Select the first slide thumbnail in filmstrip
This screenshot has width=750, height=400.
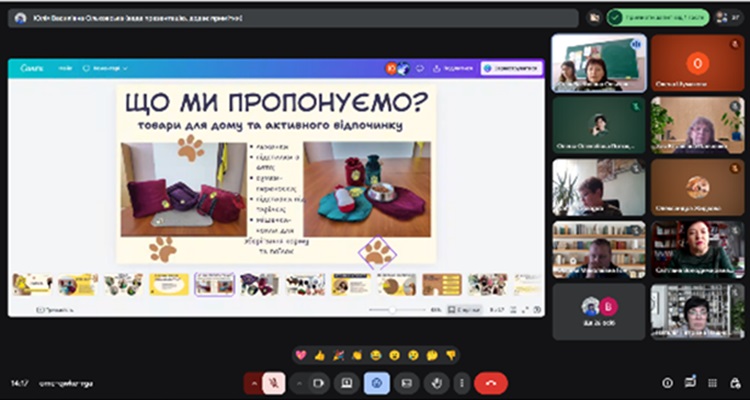tap(32, 284)
